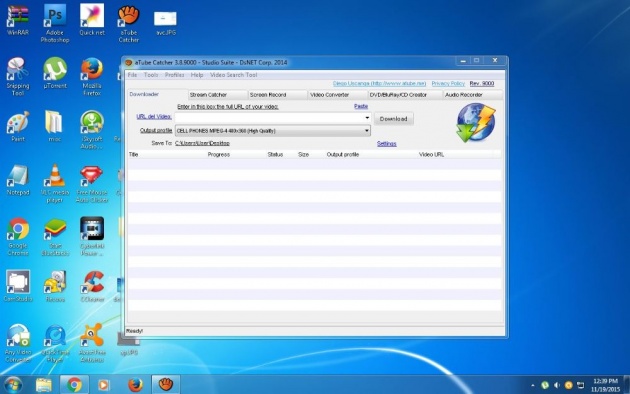
Task: Open the Help menu
Action: [197, 75]
